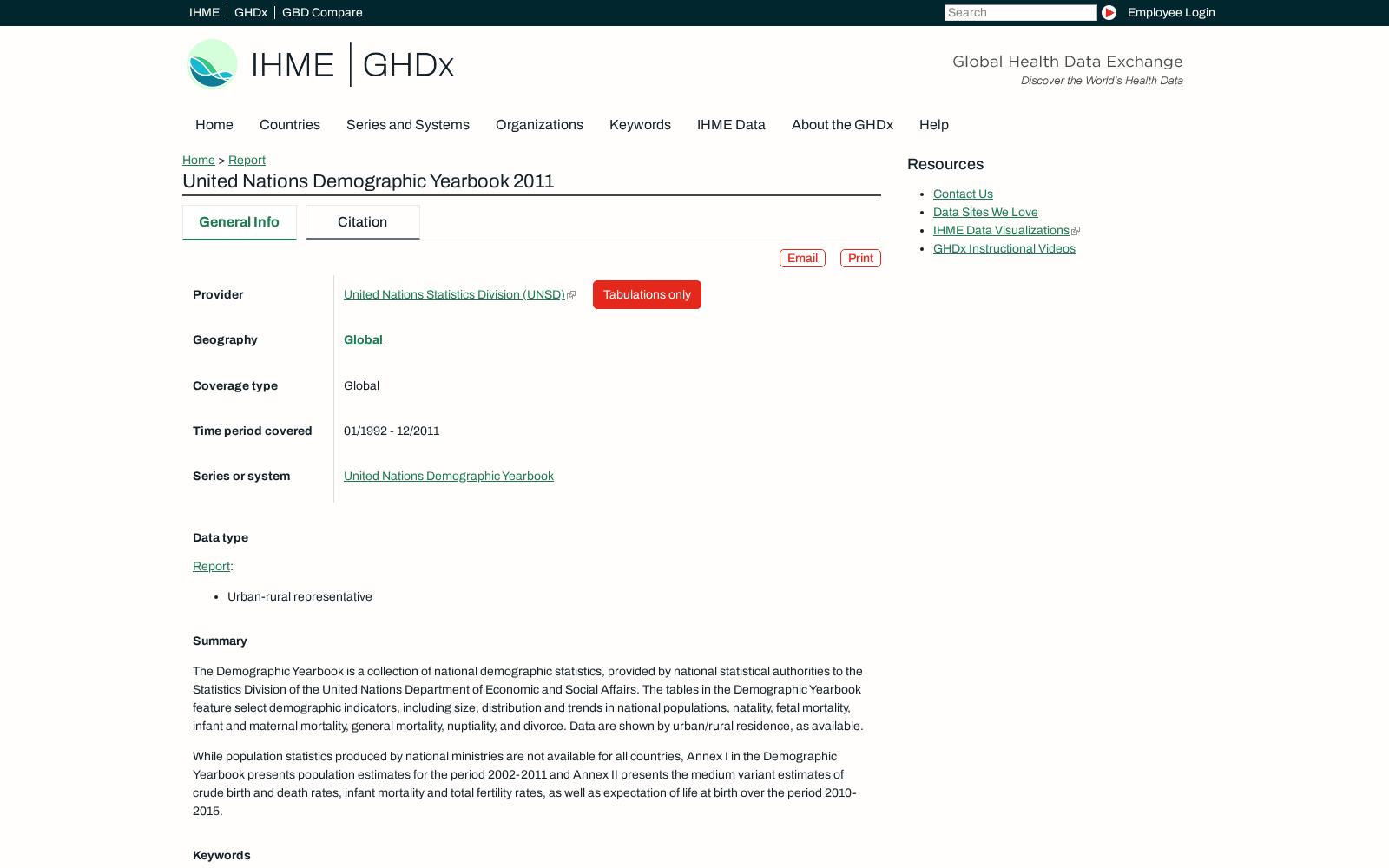Open GBD Compare in top bar
1389x868 pixels.
pyautogui.click(x=322, y=12)
